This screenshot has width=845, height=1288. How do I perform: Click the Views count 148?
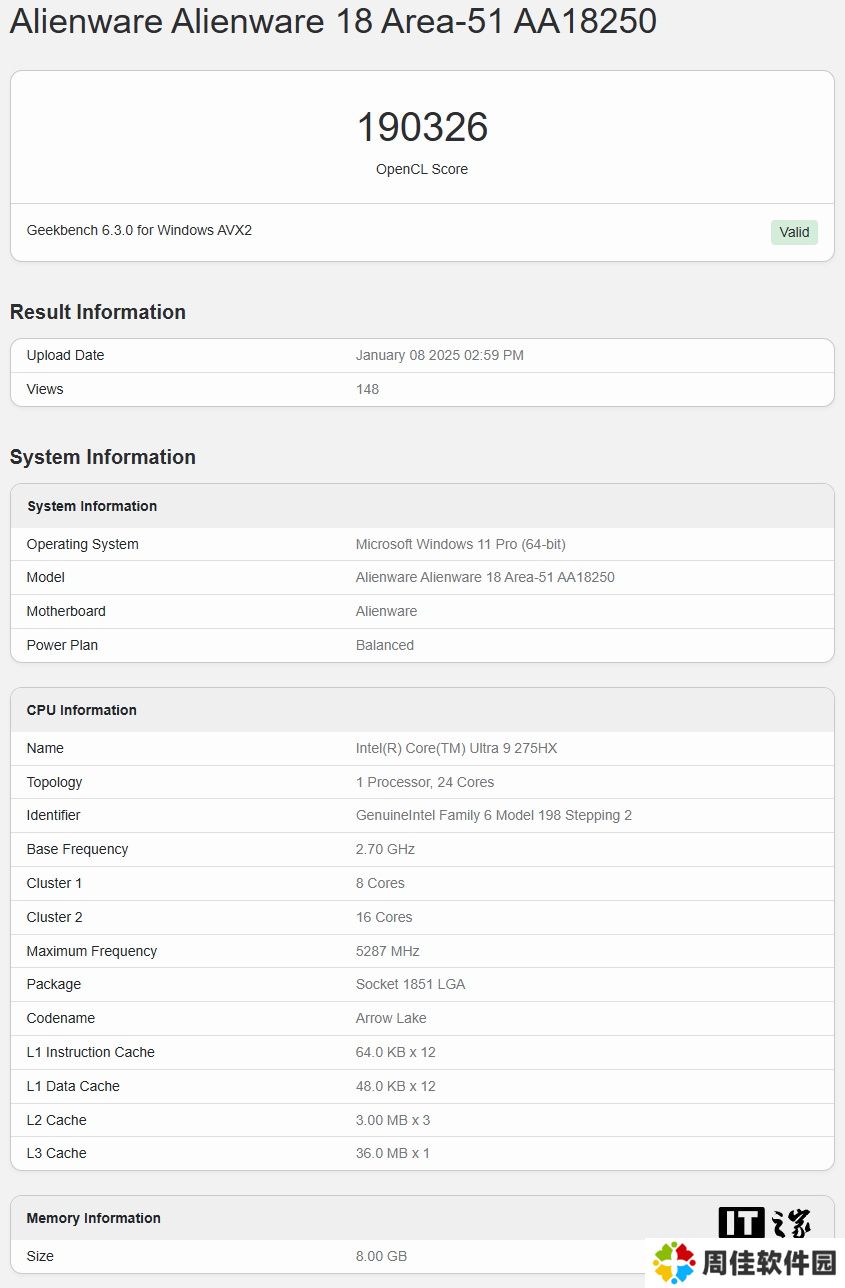click(367, 389)
